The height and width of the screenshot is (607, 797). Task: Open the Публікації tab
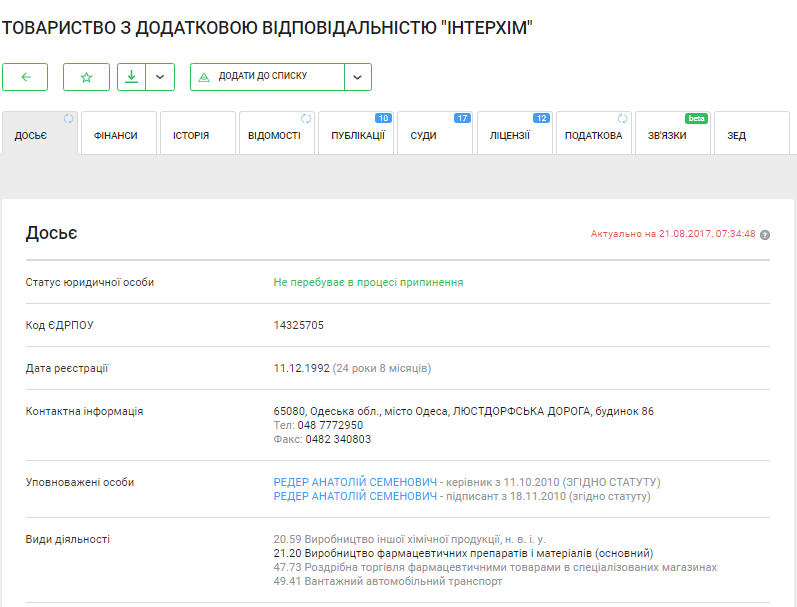click(x=357, y=136)
